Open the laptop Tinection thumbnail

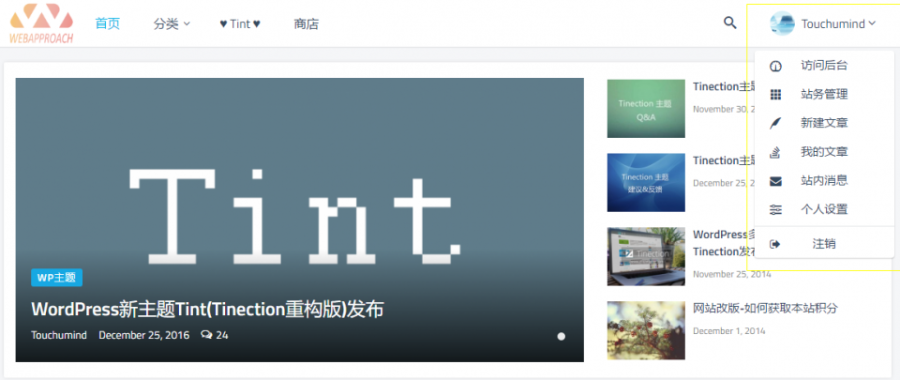pos(646,256)
